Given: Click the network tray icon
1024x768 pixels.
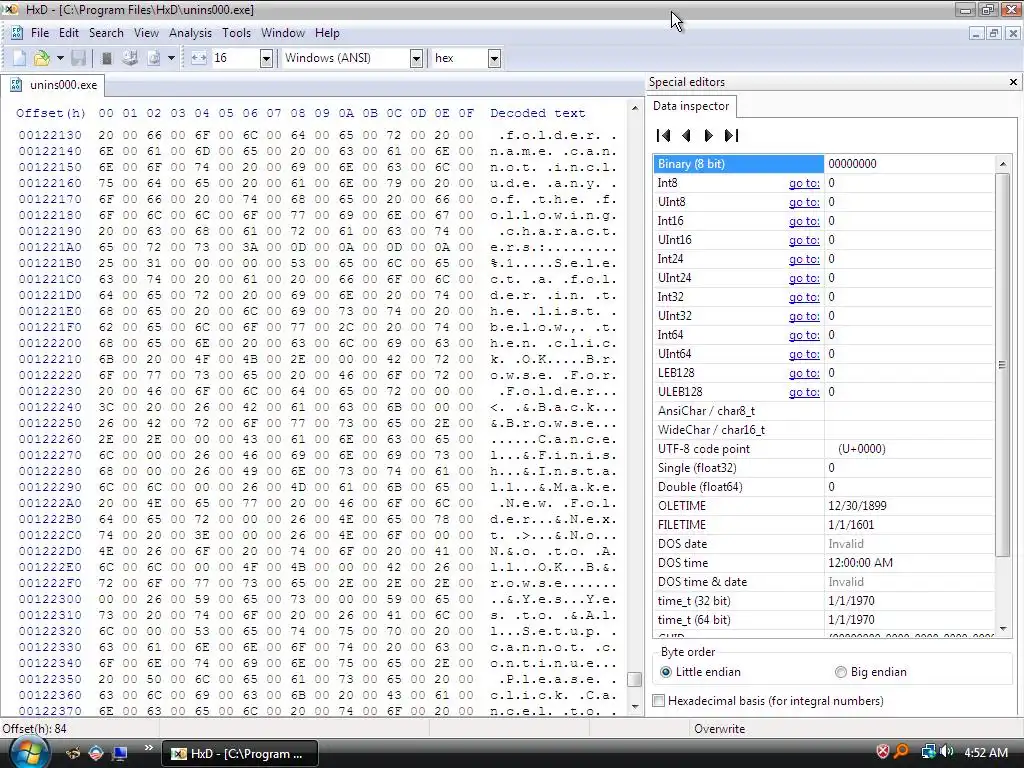Looking at the screenshot, I should (x=928, y=752).
